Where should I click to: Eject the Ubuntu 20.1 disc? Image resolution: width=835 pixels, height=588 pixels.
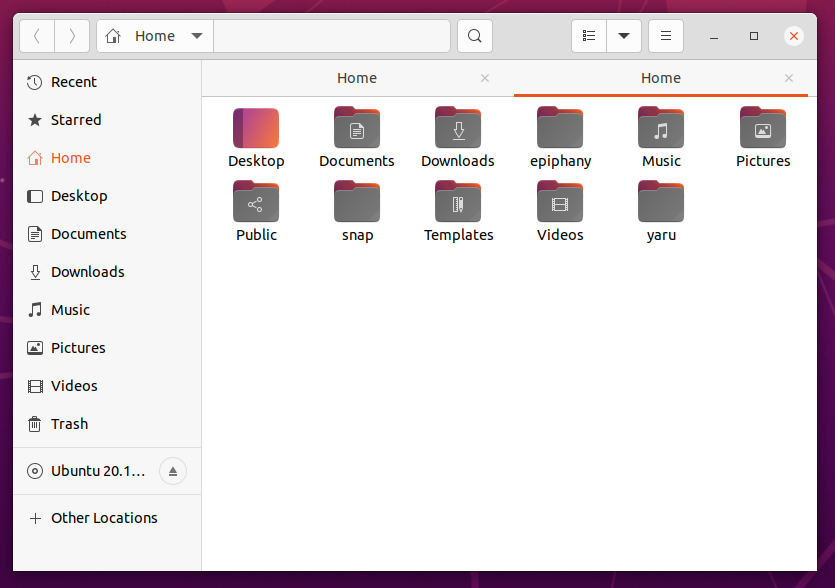tap(173, 471)
